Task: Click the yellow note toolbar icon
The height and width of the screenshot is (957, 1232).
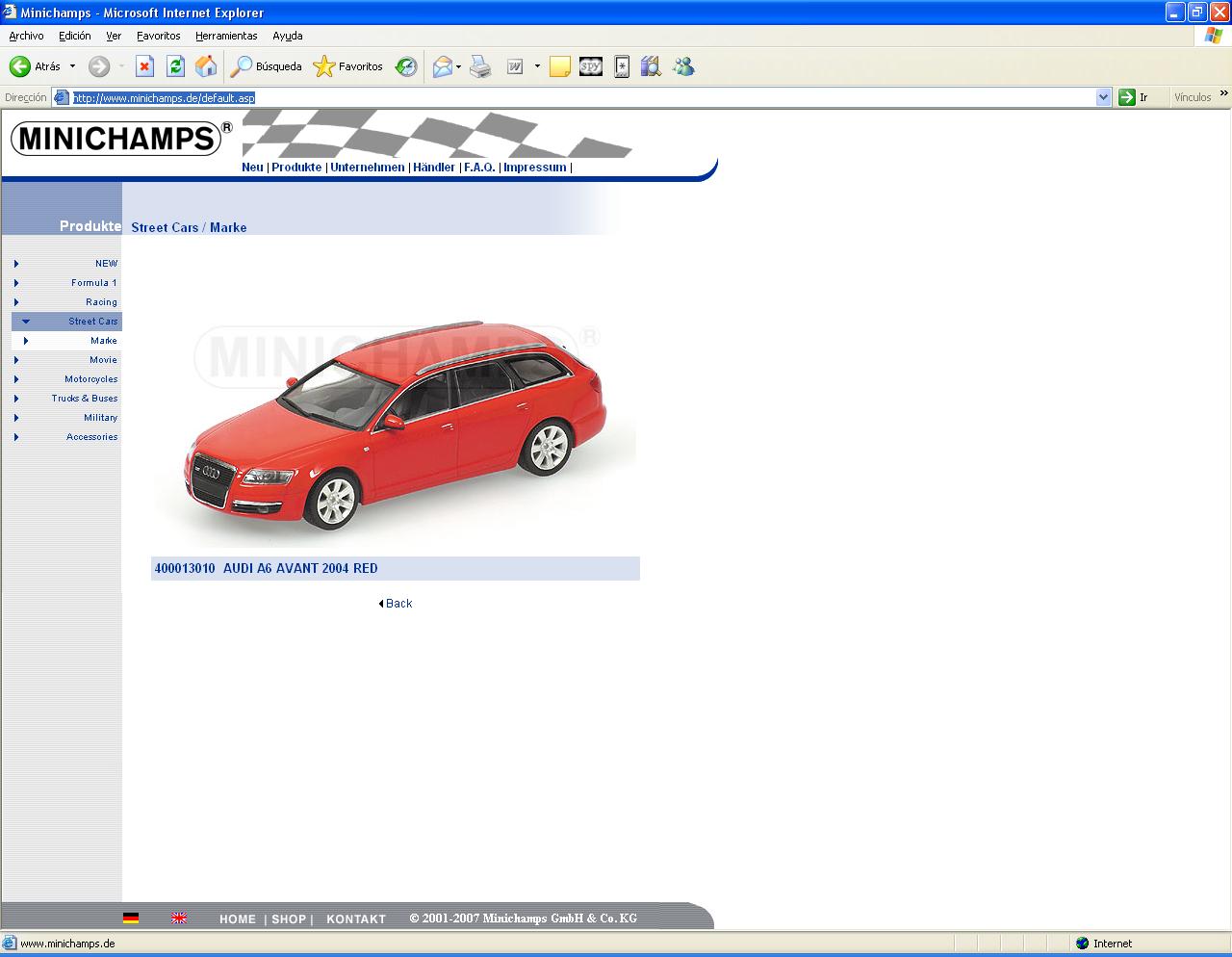Action: pyautogui.click(x=560, y=66)
